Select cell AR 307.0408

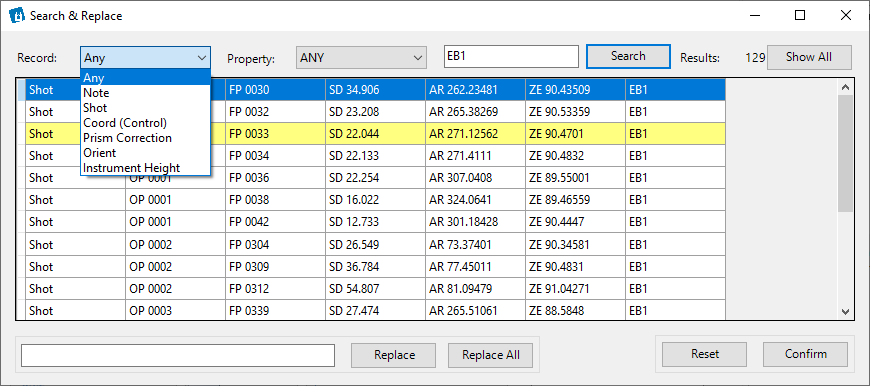click(476, 177)
